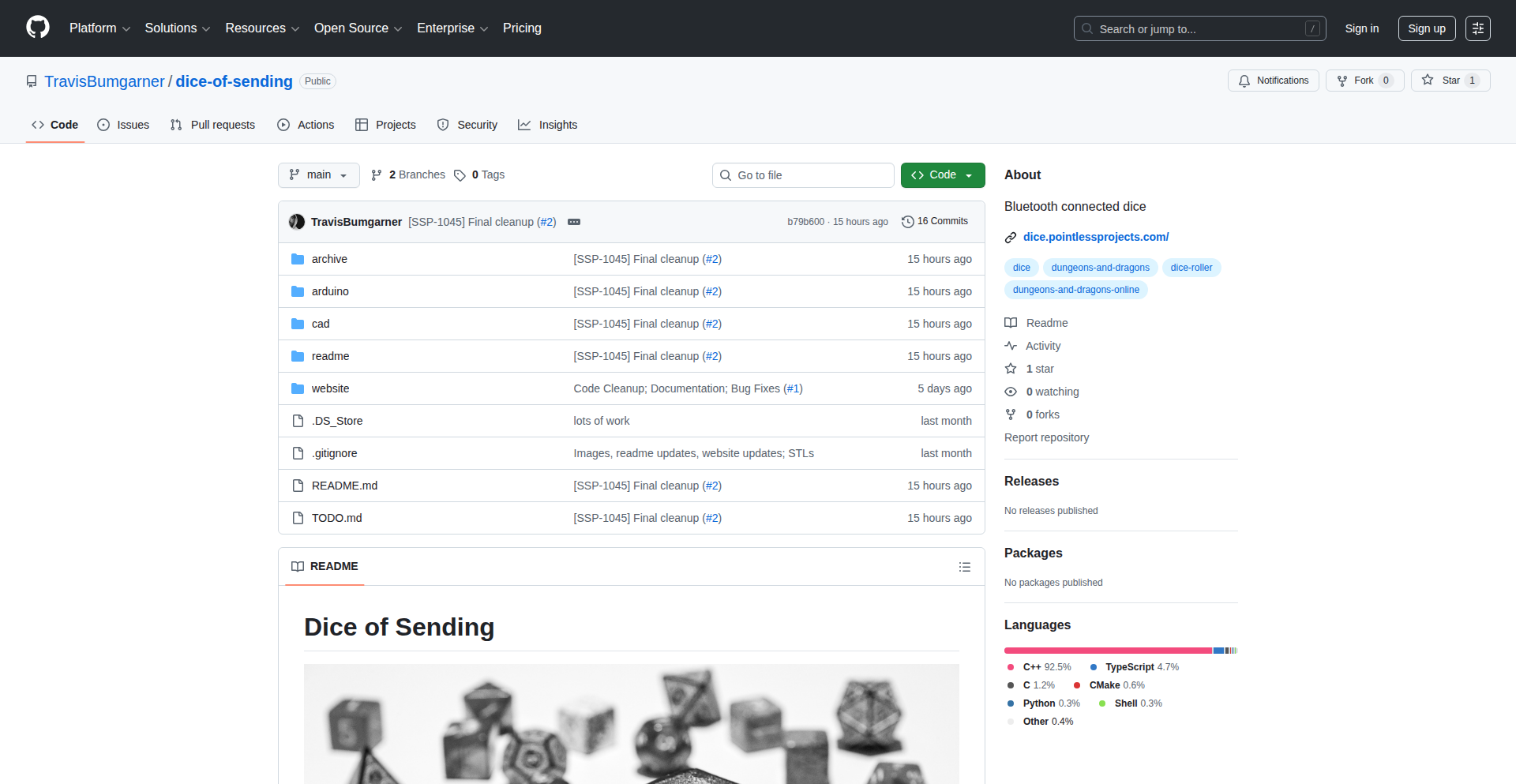Viewport: 1516px width, 784px height.
Task: Expand the Resources menu
Action: click(x=262, y=28)
